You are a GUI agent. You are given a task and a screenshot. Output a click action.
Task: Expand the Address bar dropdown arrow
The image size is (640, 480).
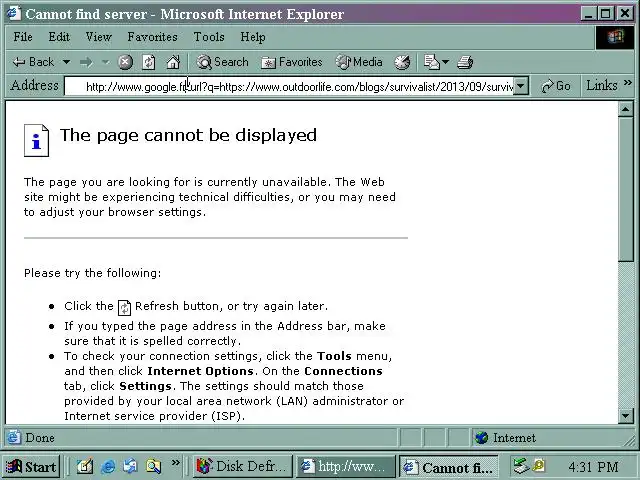[x=521, y=86]
